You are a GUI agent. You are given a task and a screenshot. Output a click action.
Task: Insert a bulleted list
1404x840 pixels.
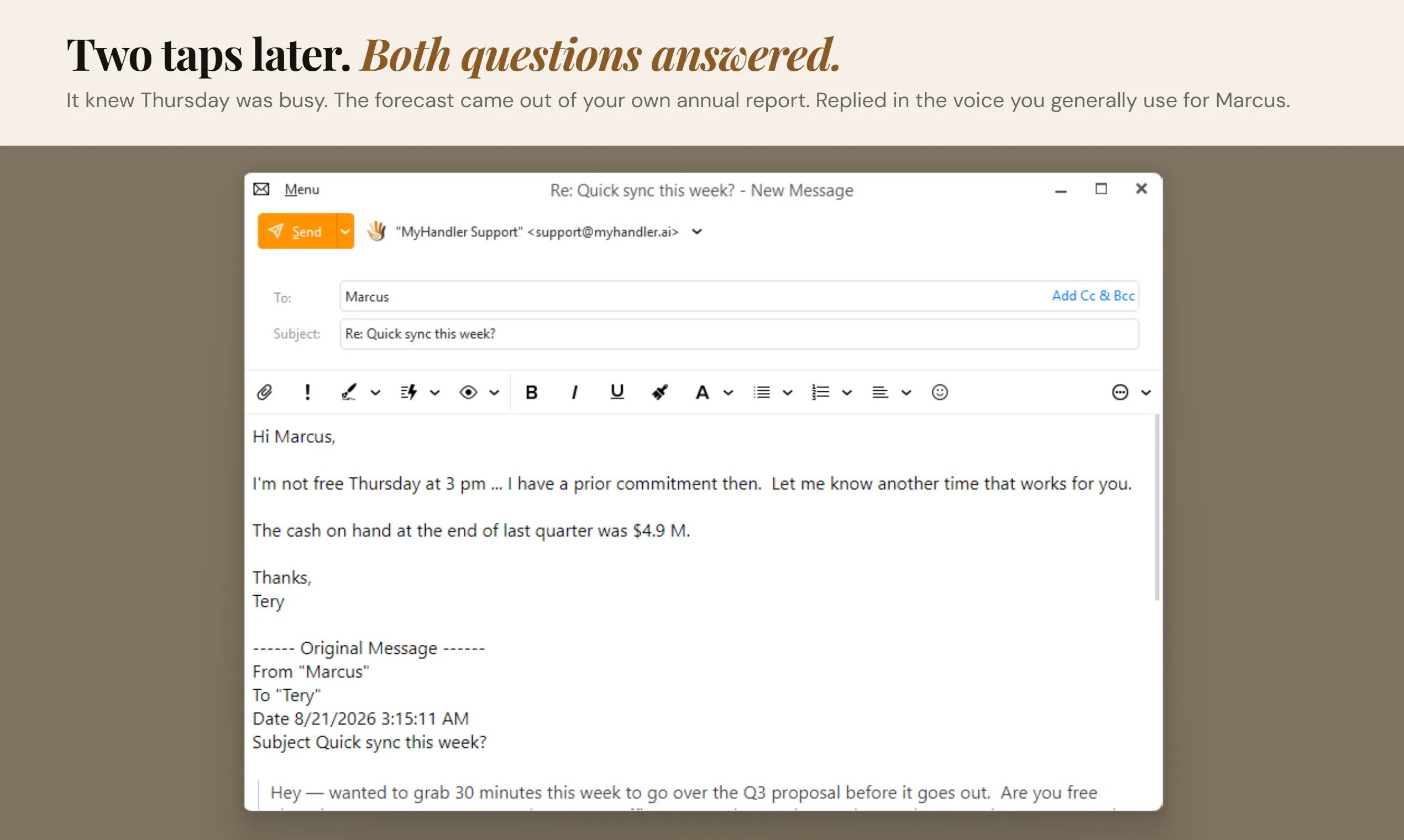point(762,392)
